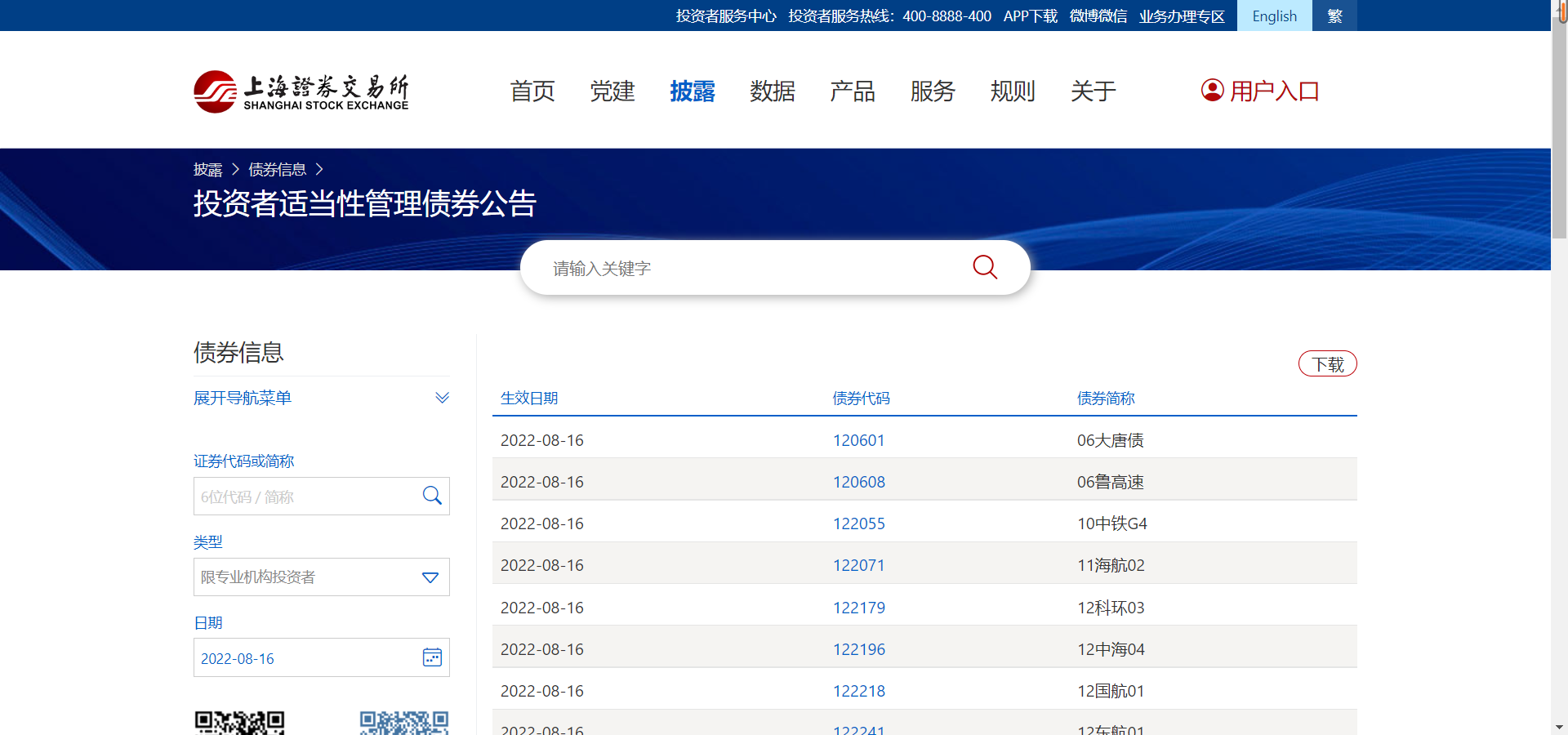Screen dimensions: 1568x735
Task: Expand the navigation menu chevron
Action: point(442,398)
